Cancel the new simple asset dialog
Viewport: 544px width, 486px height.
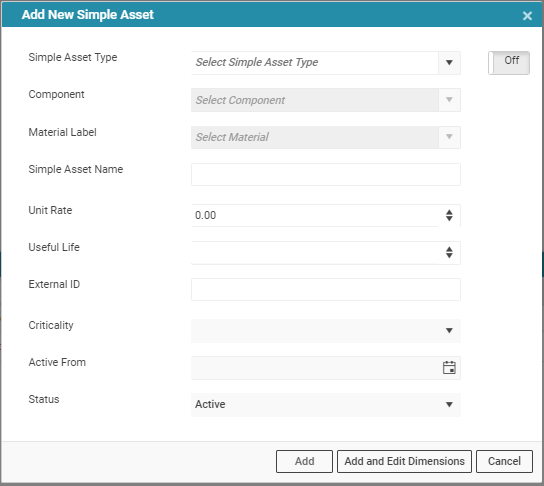[x=504, y=461]
